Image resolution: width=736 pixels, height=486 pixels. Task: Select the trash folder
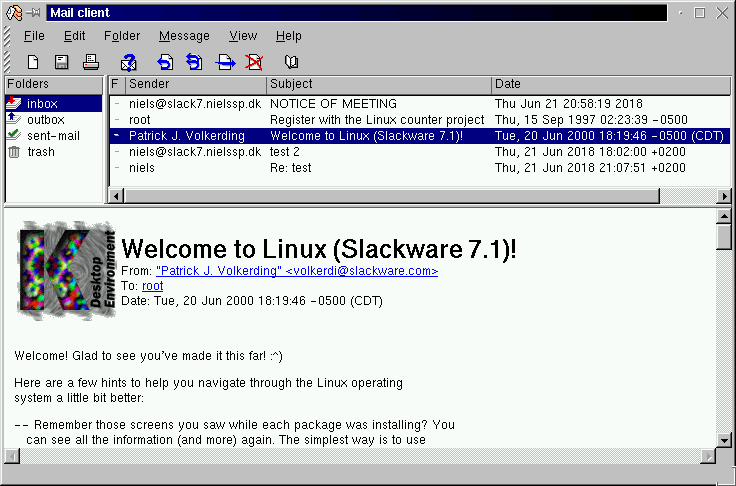tap(41, 152)
